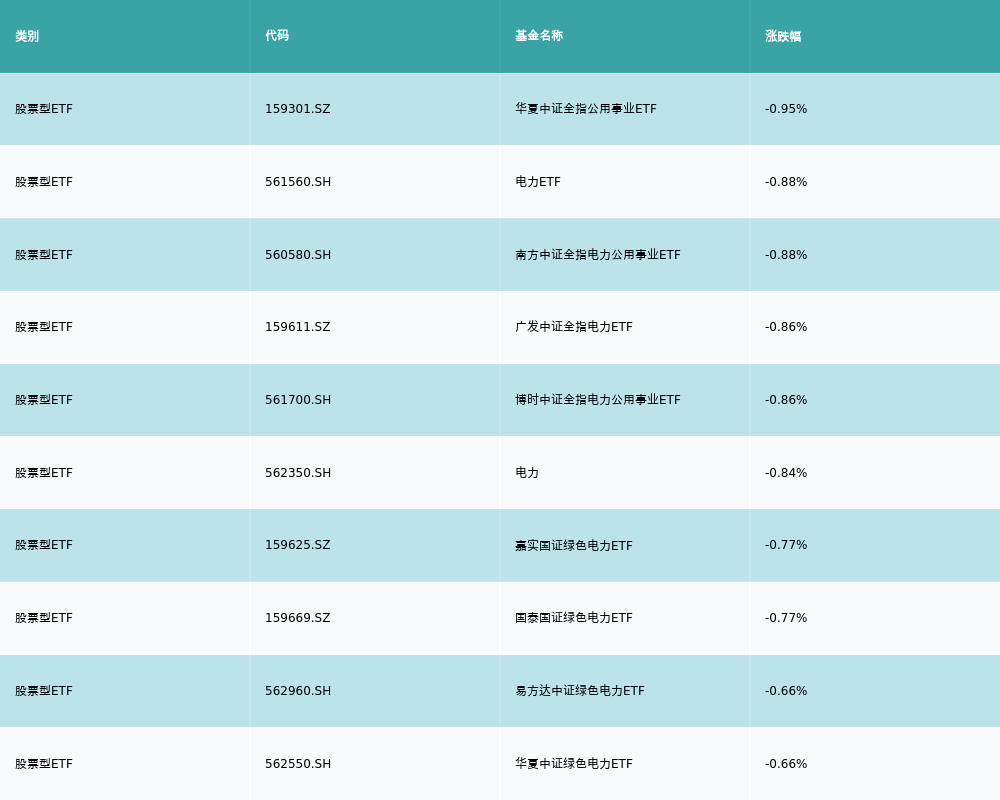
Task: Select code 159625.SZ
Action: point(298,545)
